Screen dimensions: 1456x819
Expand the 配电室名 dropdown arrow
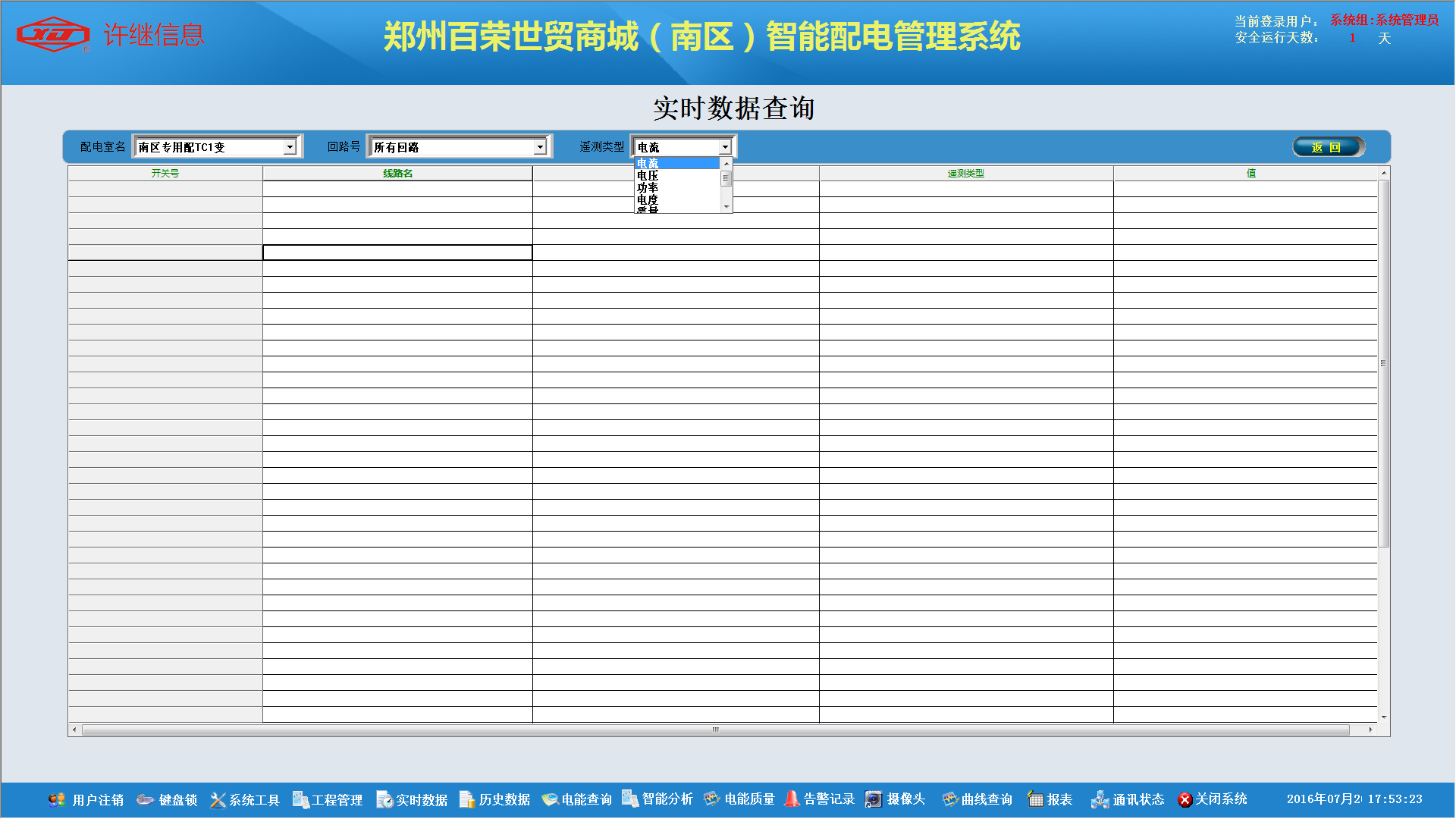290,147
